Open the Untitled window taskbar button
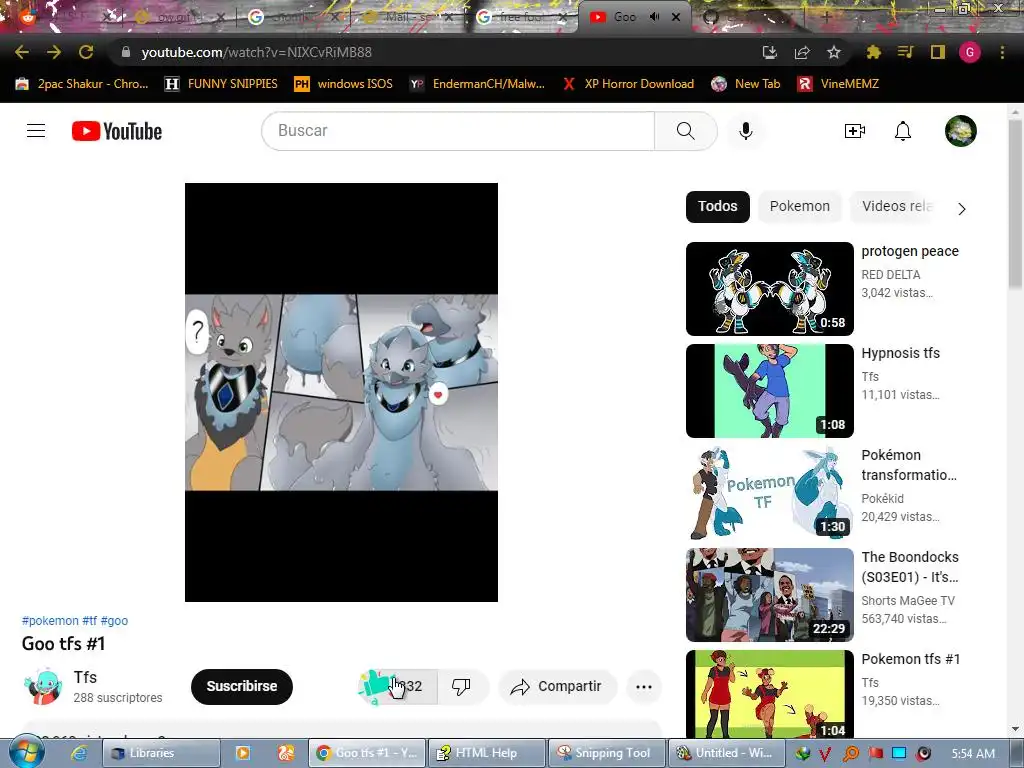 coord(727,753)
